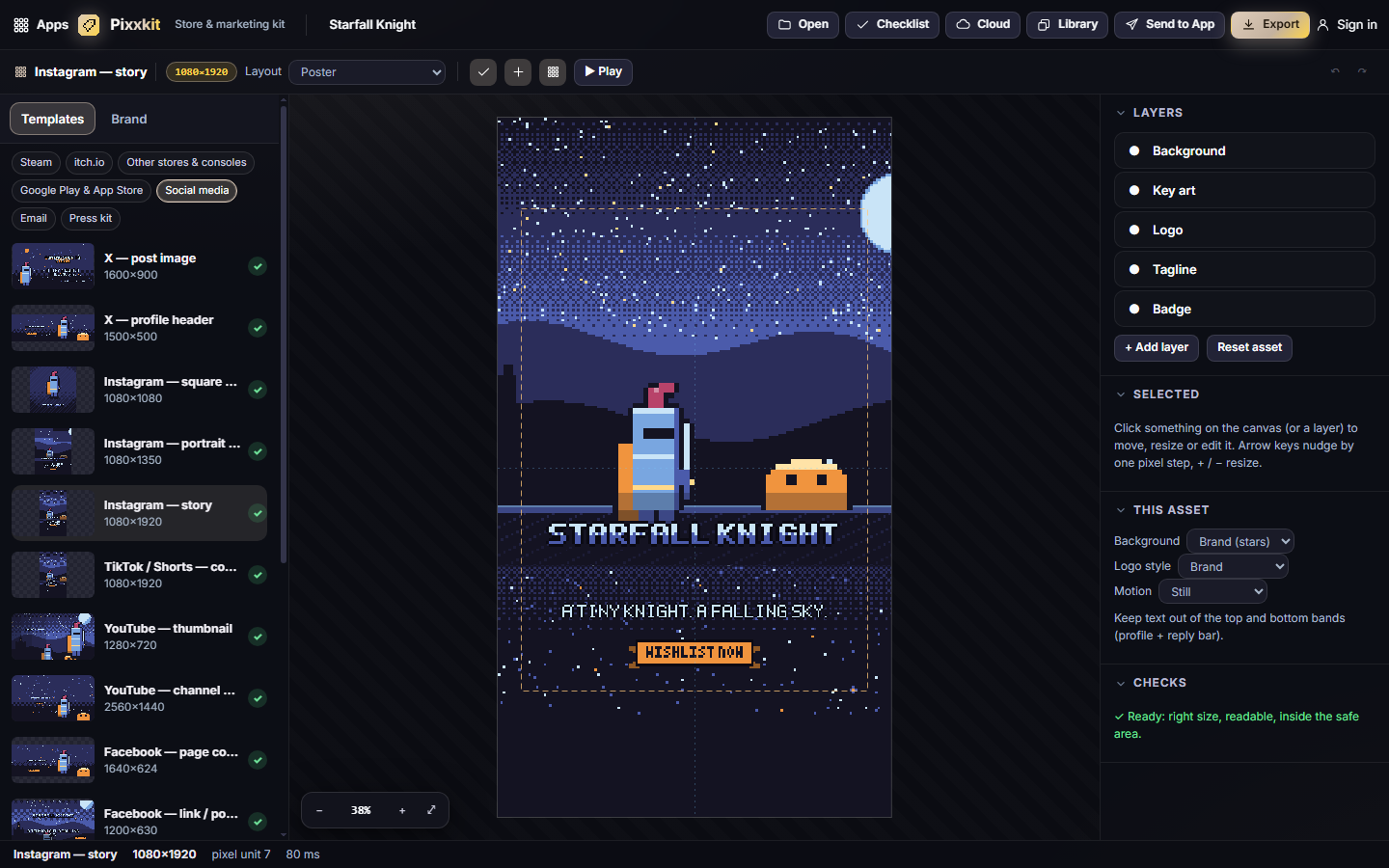Image resolution: width=1389 pixels, height=868 pixels.
Task: Select the WISHLIST NOW badge on canvas
Action: (x=694, y=654)
